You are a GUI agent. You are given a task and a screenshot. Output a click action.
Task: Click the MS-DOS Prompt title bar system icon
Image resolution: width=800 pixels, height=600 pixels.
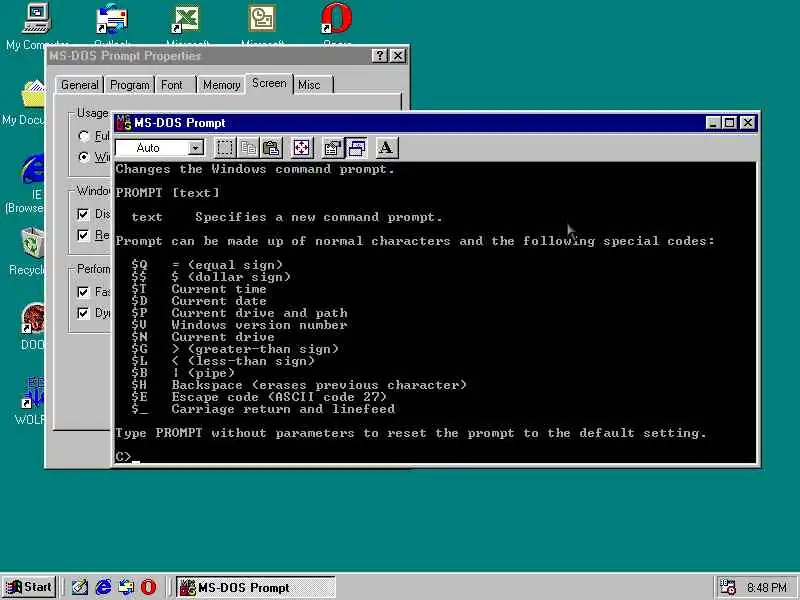click(123, 123)
